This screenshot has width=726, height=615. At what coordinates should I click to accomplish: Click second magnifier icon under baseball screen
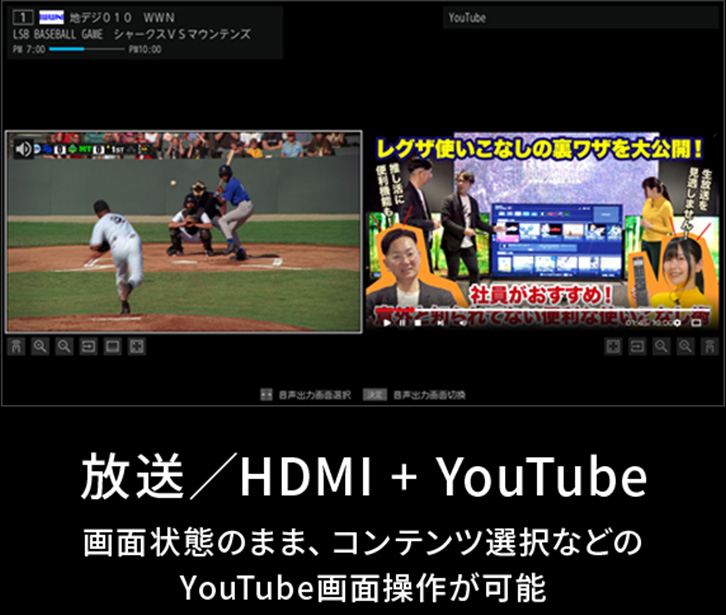pos(64,346)
